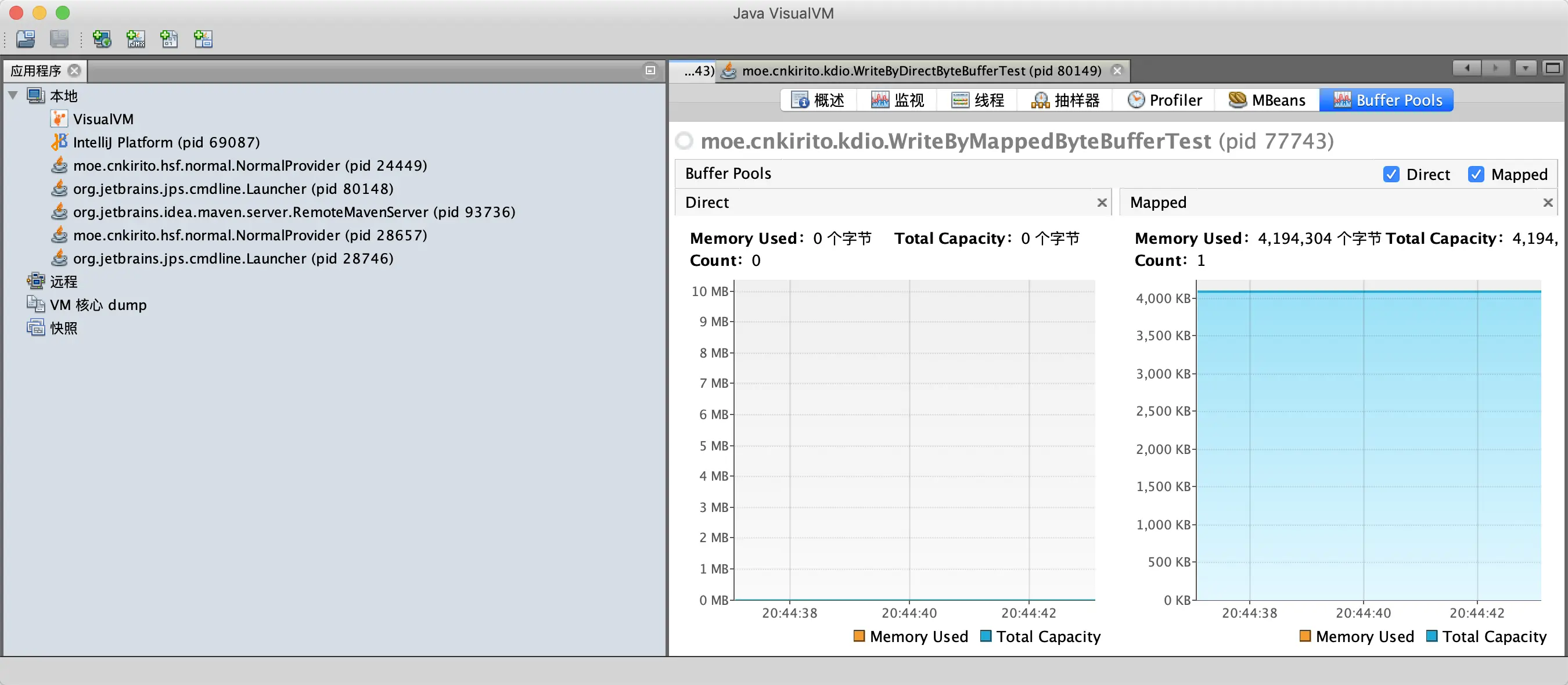Click Add VM Coredump binary-file icon
Screen dimensions: 1568x685
[x=168, y=39]
